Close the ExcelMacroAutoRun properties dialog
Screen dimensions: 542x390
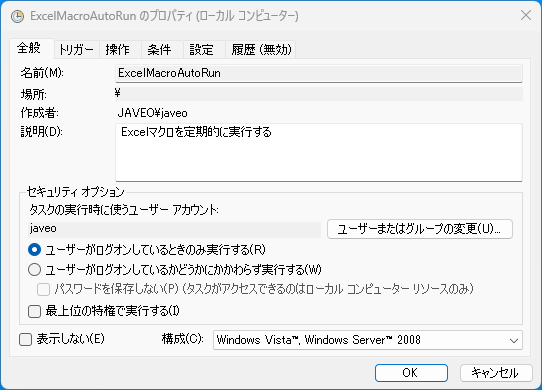click(526, 15)
